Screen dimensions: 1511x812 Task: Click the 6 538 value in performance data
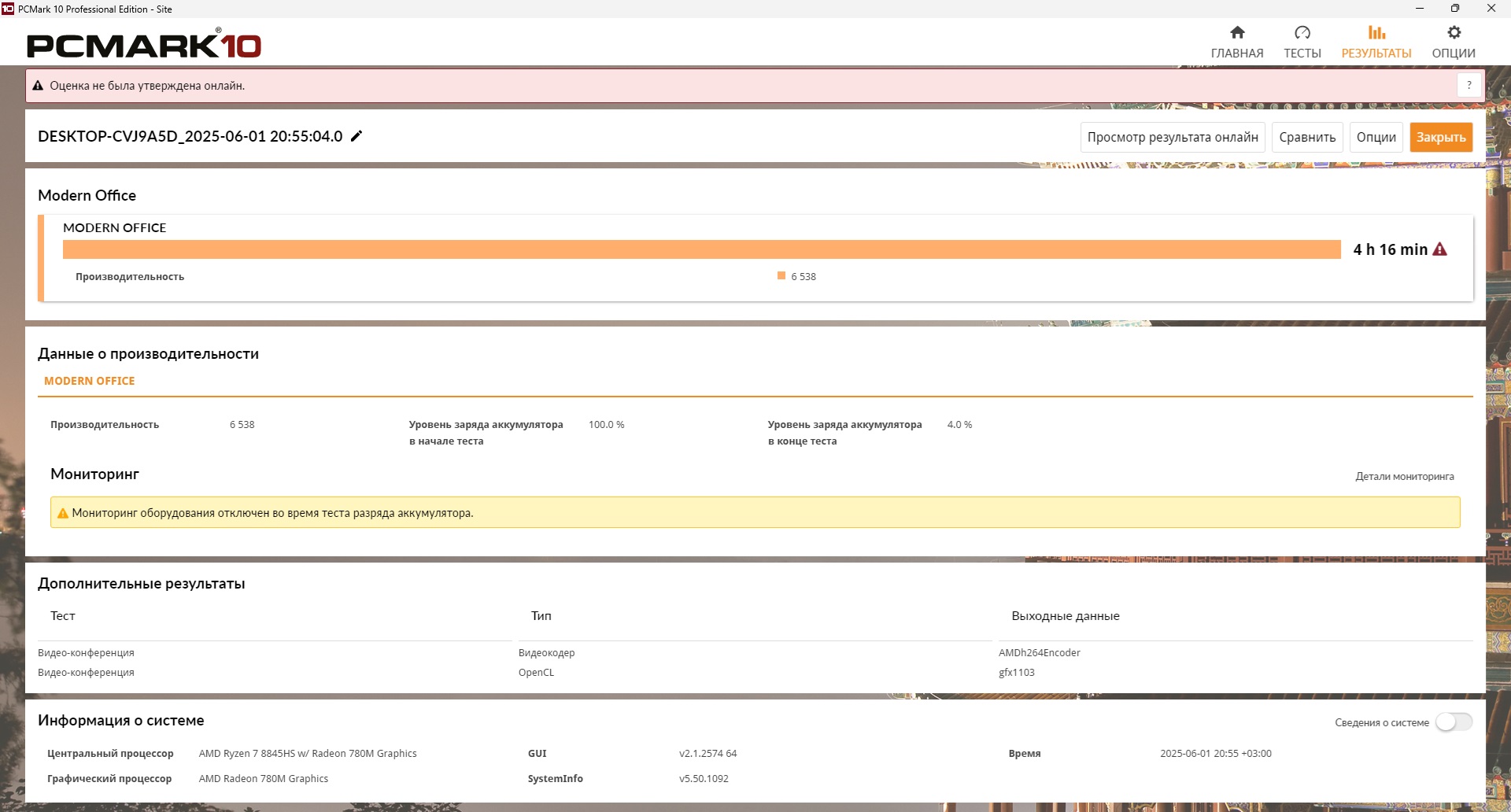242,424
